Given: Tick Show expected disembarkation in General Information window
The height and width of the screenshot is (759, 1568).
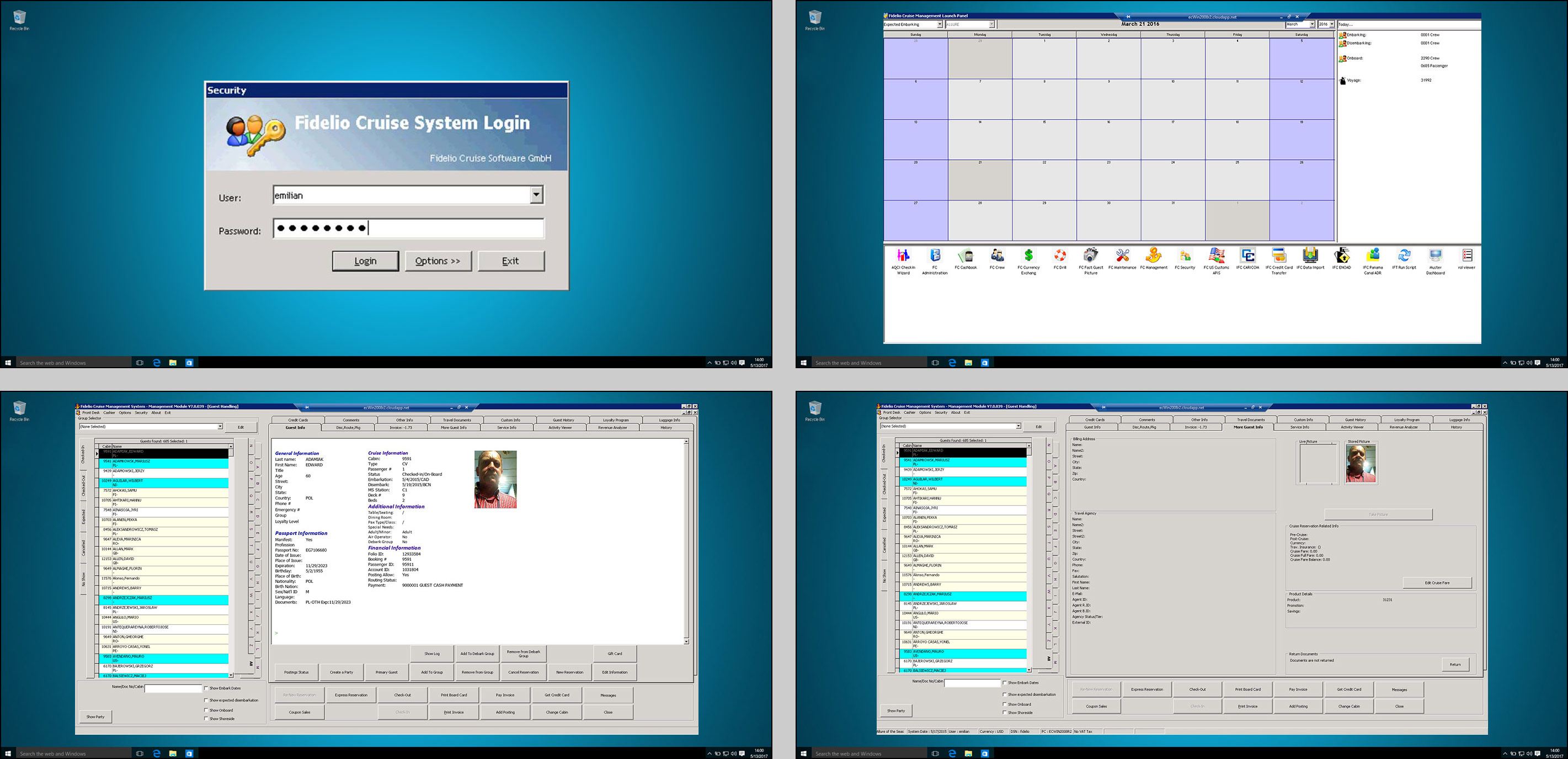Looking at the screenshot, I should 206,700.
